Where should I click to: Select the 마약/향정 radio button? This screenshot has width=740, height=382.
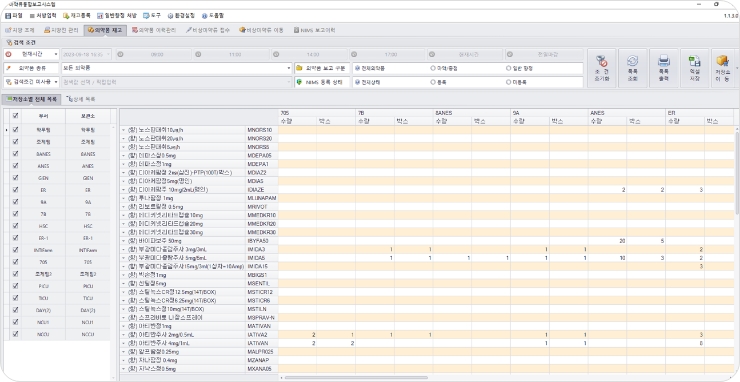click(433, 68)
